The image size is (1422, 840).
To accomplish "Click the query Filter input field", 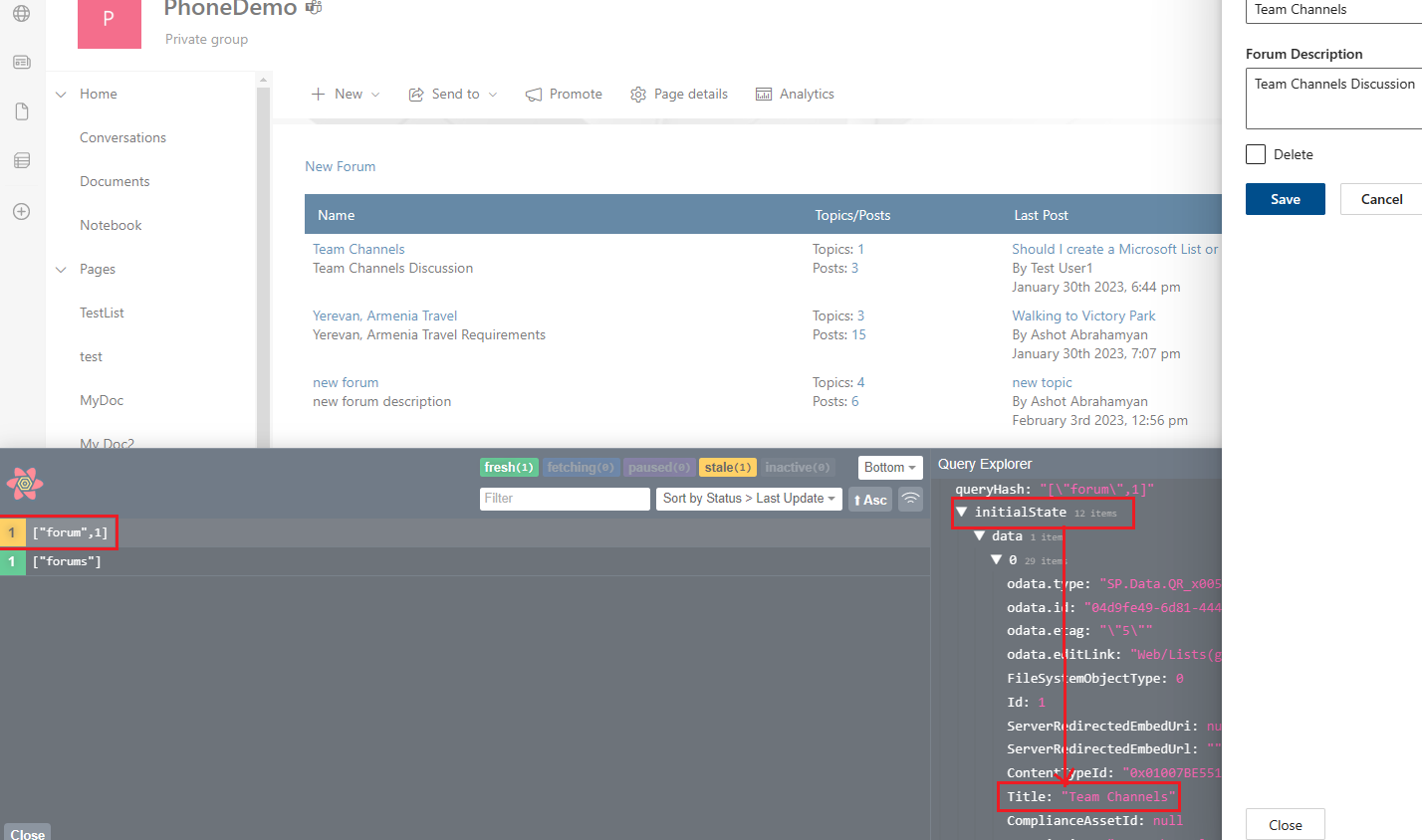I will point(564,499).
